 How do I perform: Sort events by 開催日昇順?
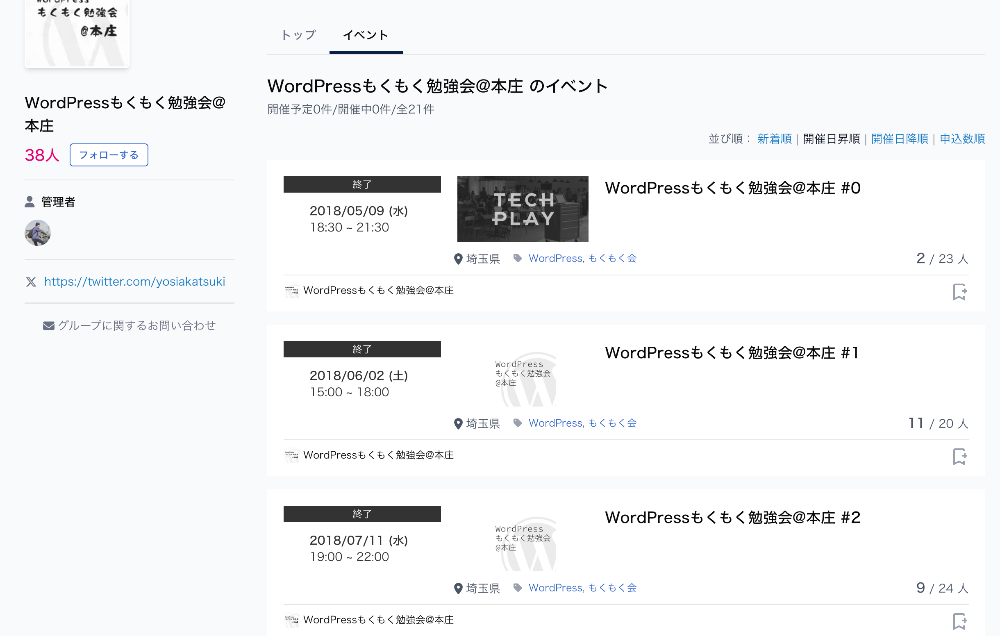point(831,139)
